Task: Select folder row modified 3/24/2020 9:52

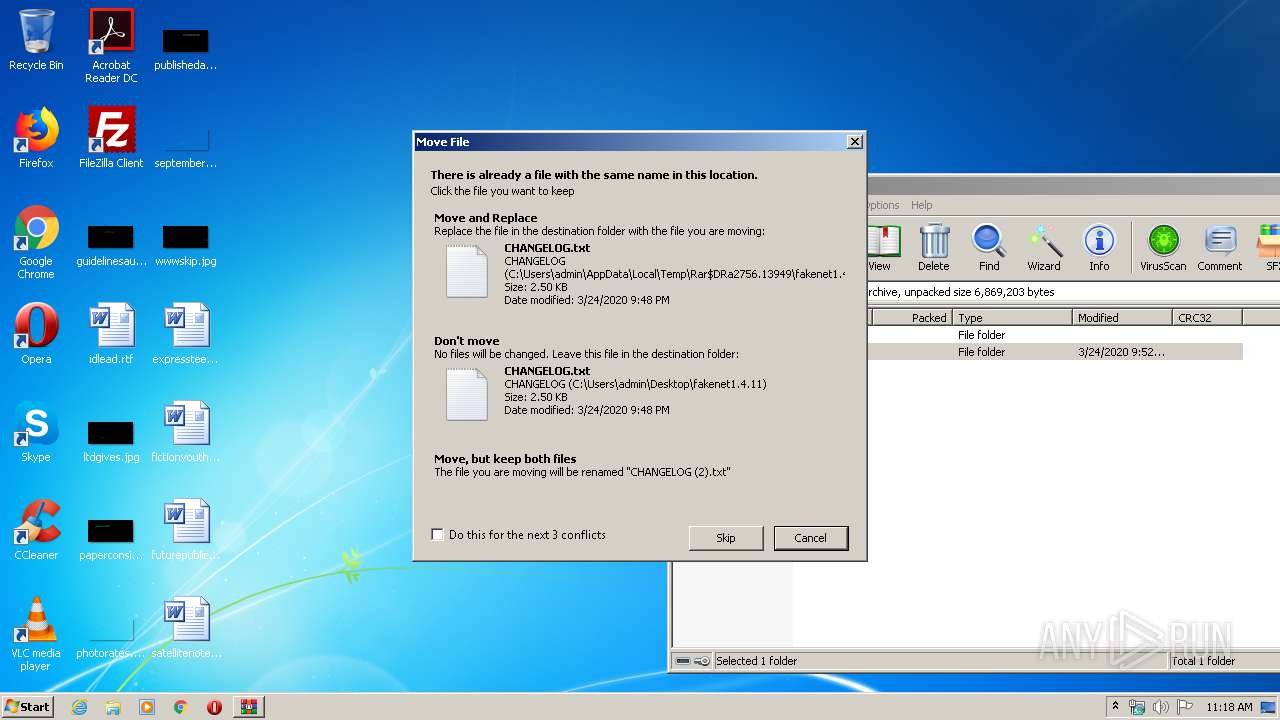Action: [x=1055, y=352]
